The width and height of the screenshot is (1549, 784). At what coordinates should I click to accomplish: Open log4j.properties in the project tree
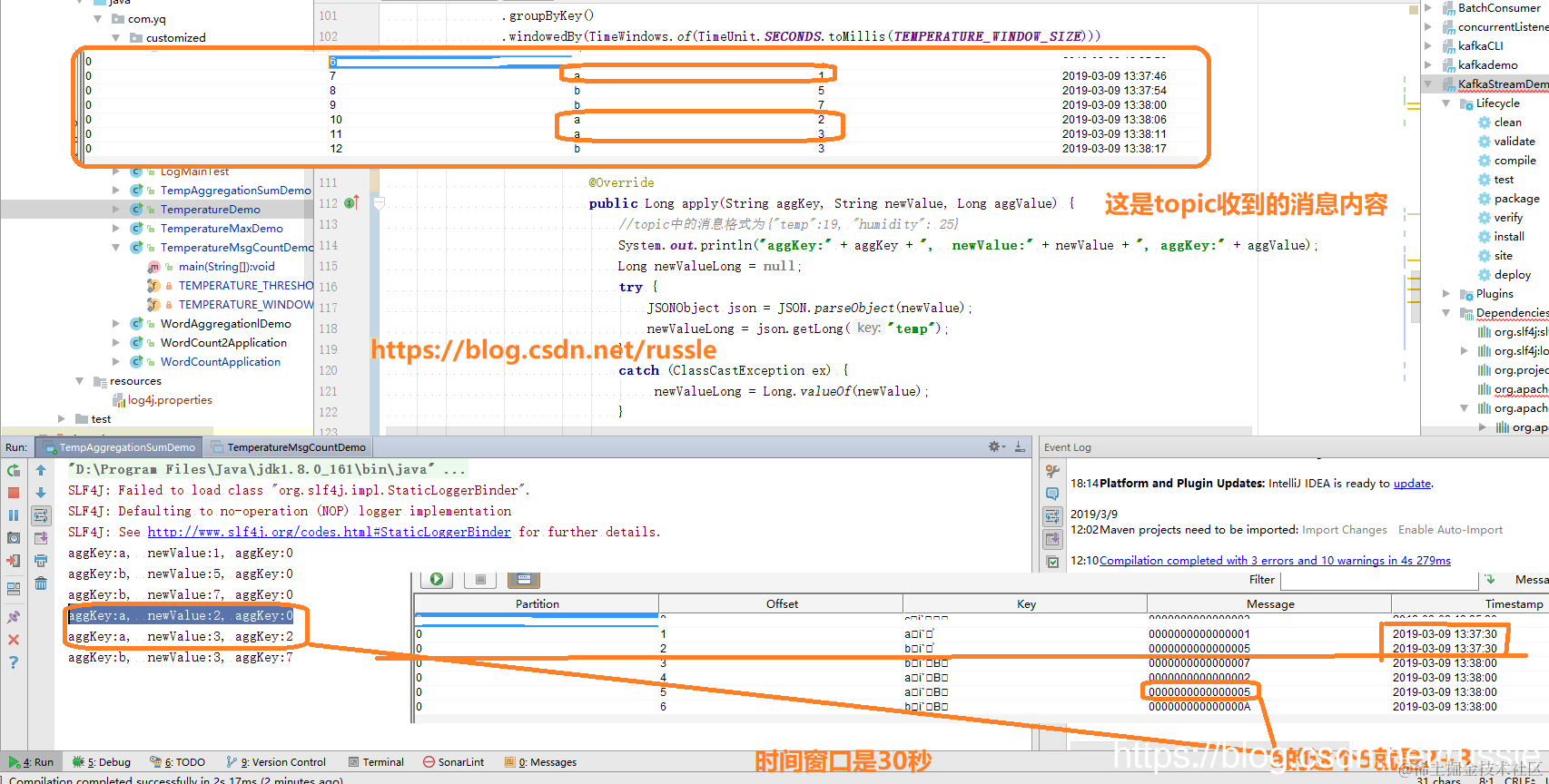170,399
